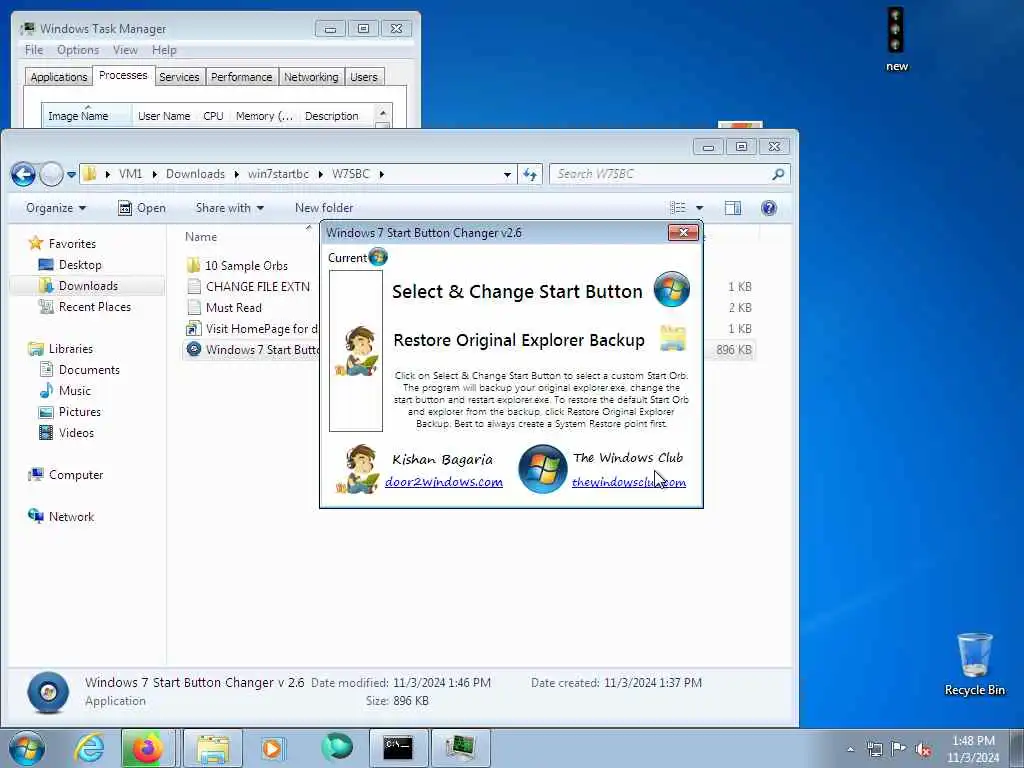
Task: Click New folder in toolbar
Action: (324, 208)
